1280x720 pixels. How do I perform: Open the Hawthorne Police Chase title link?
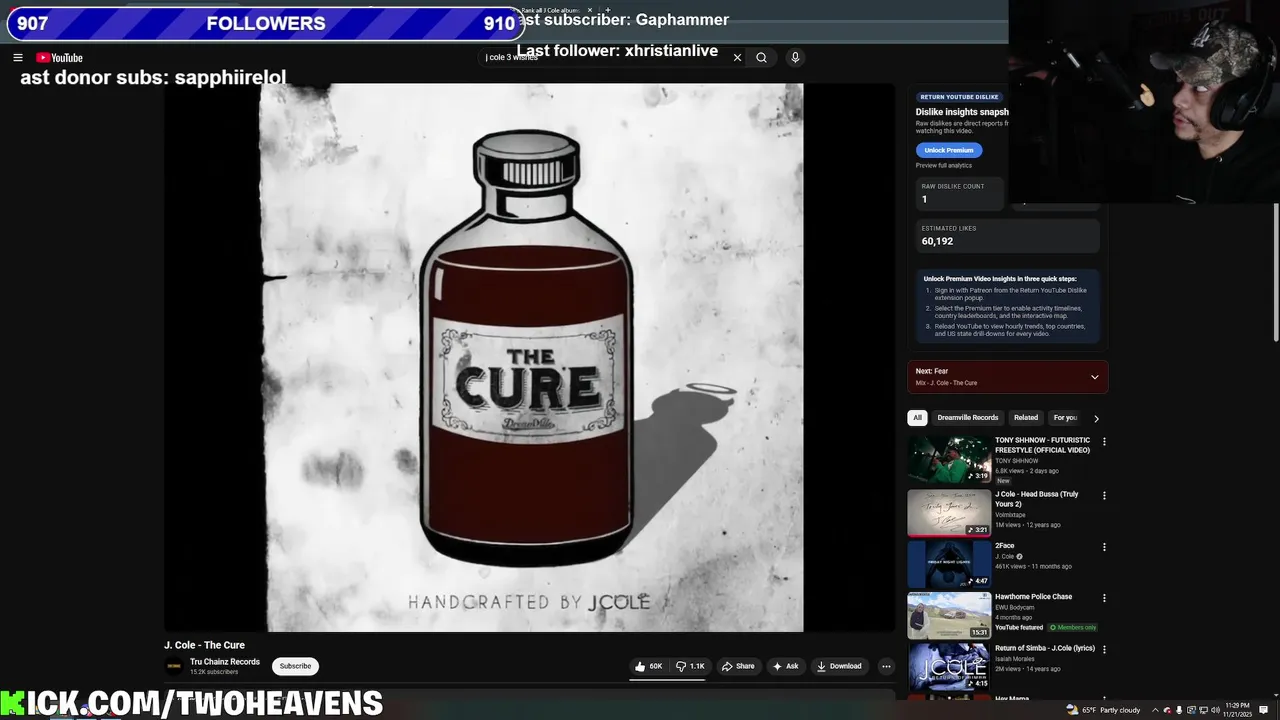tap(1033, 597)
